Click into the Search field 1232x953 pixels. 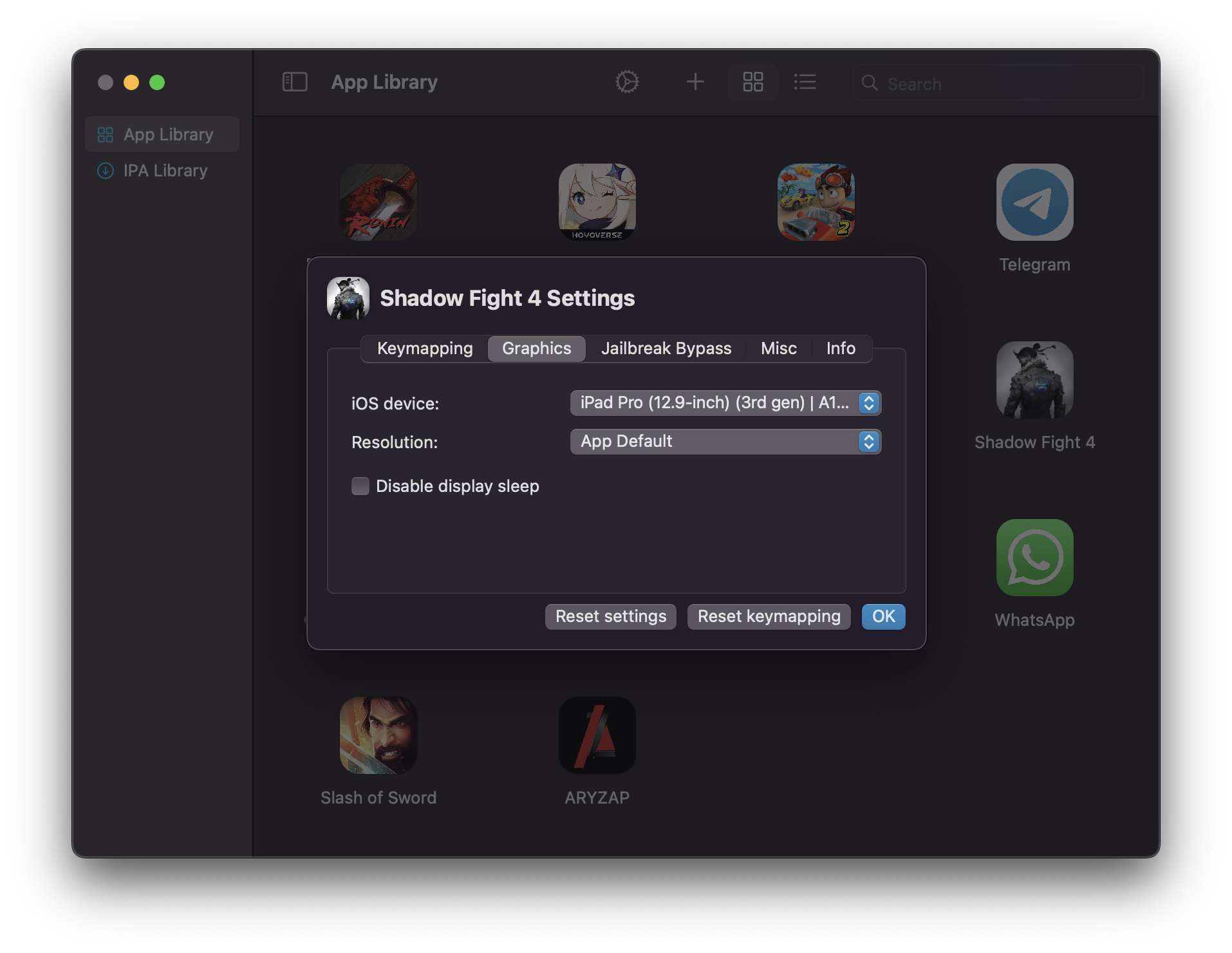point(999,83)
